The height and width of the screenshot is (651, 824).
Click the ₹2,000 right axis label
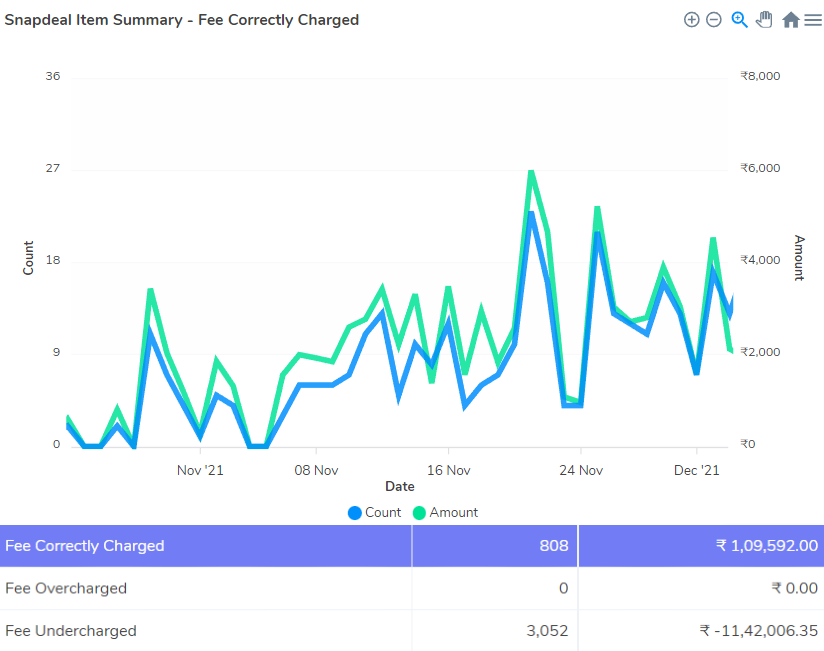tap(760, 352)
